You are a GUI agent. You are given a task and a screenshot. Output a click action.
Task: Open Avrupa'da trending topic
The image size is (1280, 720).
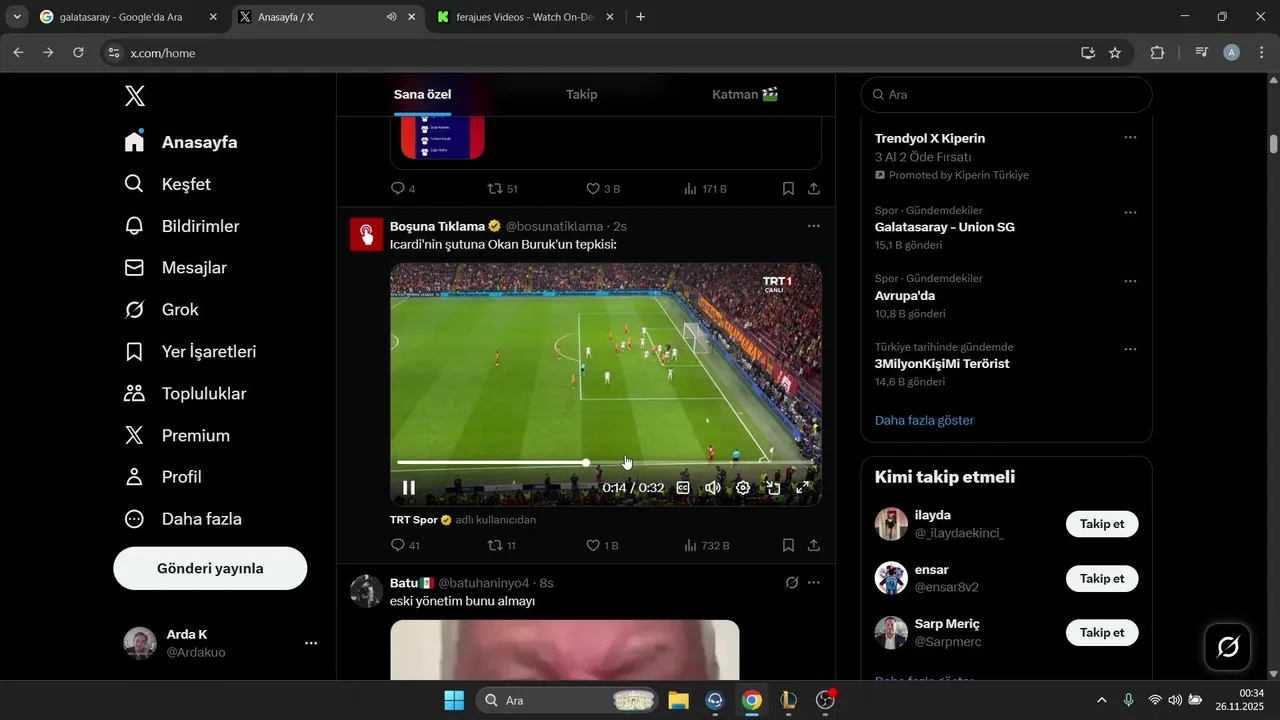[905, 296]
